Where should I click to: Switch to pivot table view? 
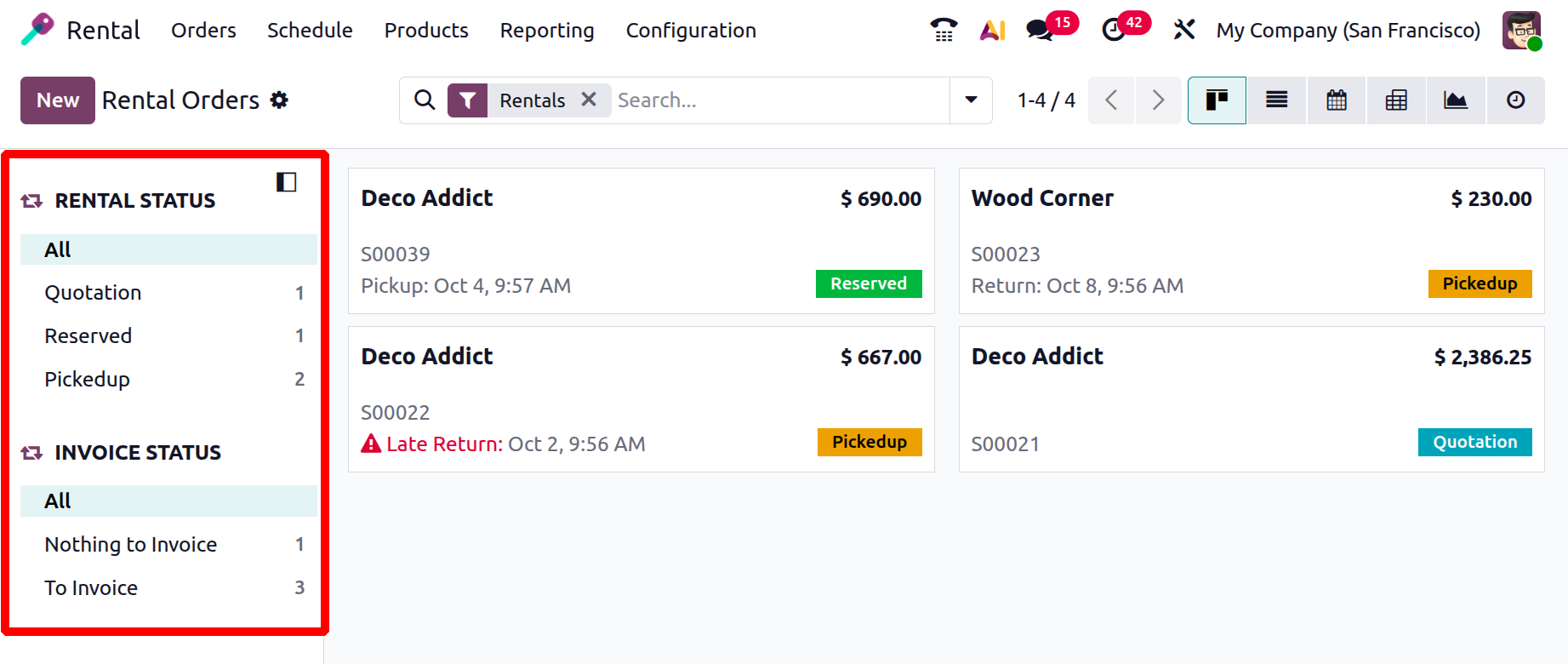click(x=1396, y=100)
